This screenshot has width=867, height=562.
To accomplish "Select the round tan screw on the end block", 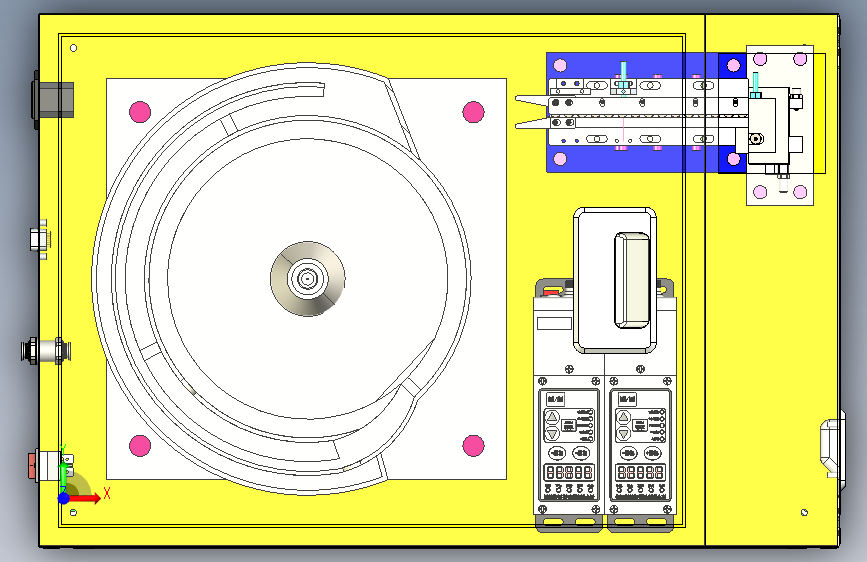I will pyautogui.click(x=756, y=138).
